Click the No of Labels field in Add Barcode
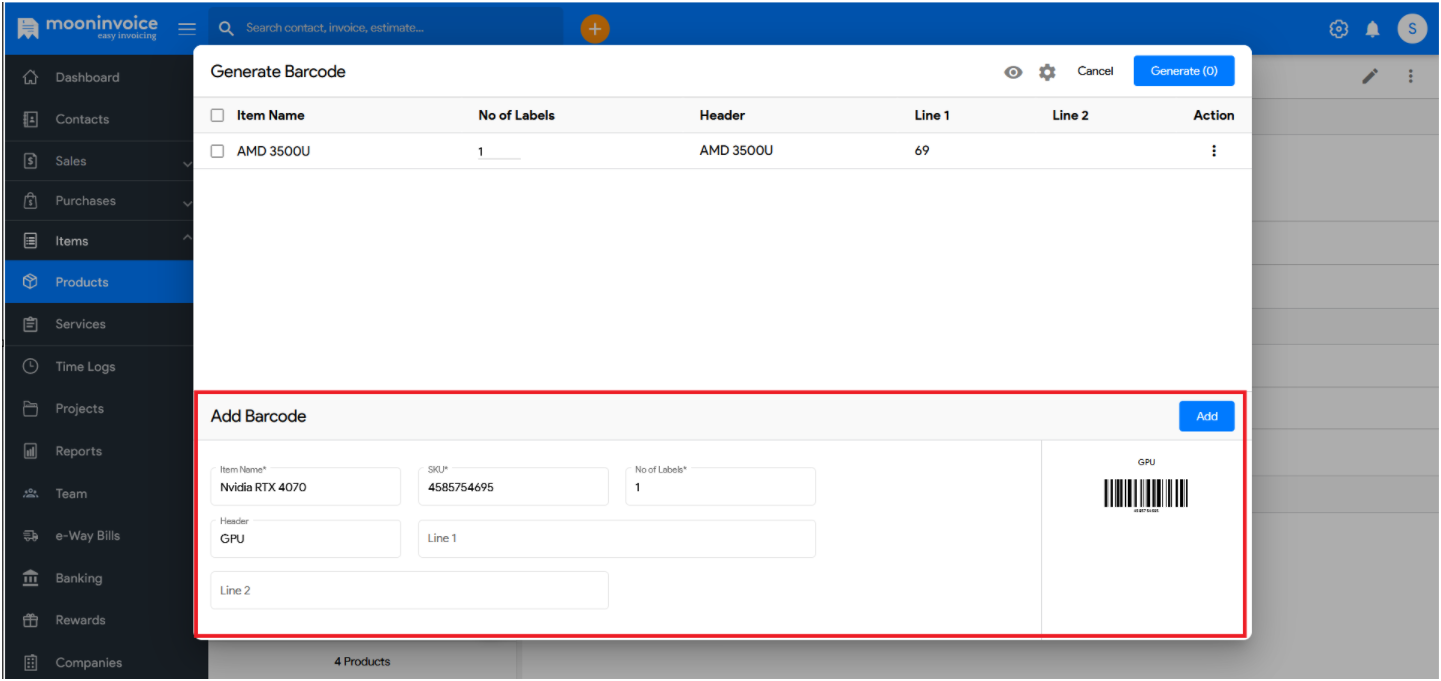 tap(721, 486)
